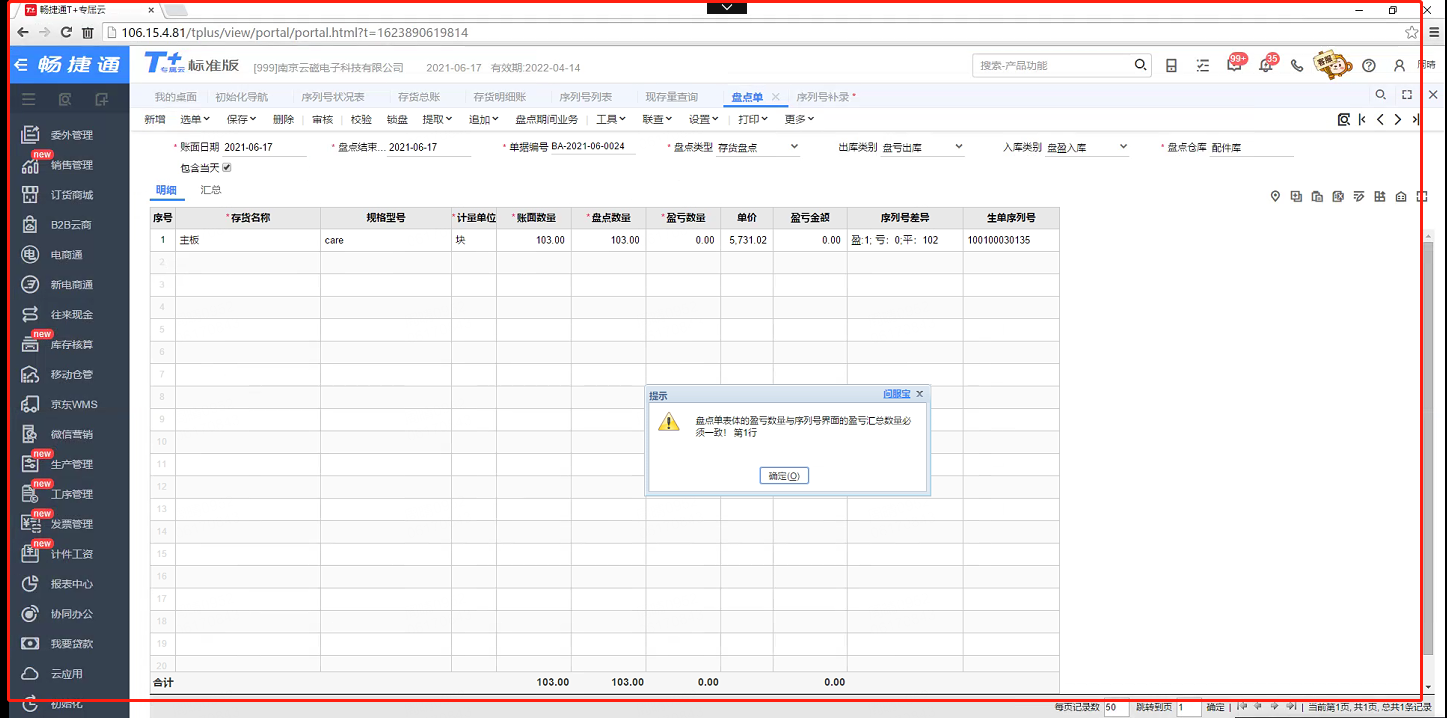Click browser reload button
The width and height of the screenshot is (1447, 718).
tap(67, 32)
